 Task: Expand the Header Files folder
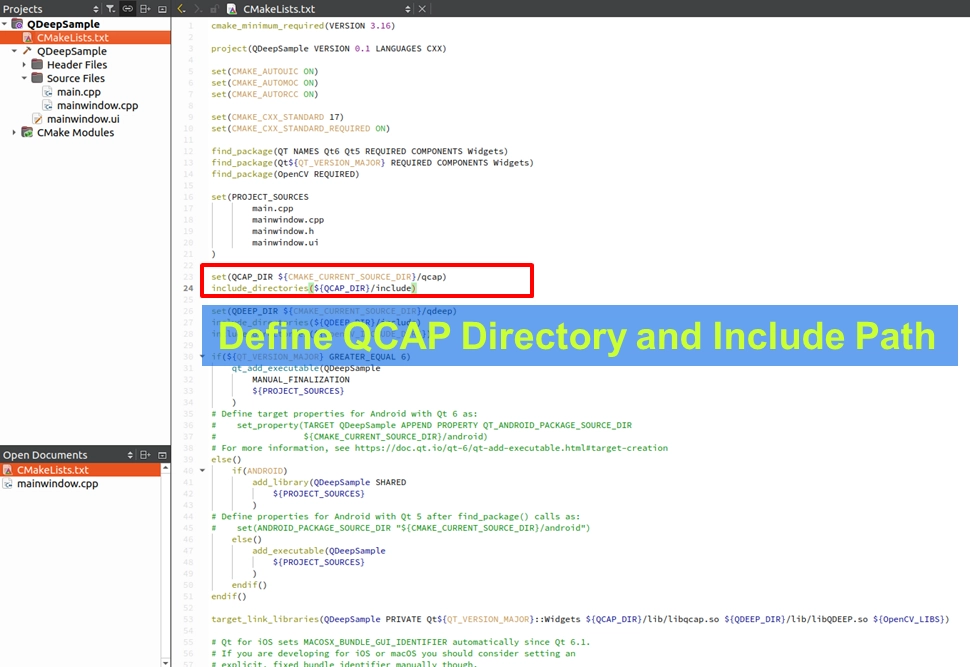[x=24, y=65]
